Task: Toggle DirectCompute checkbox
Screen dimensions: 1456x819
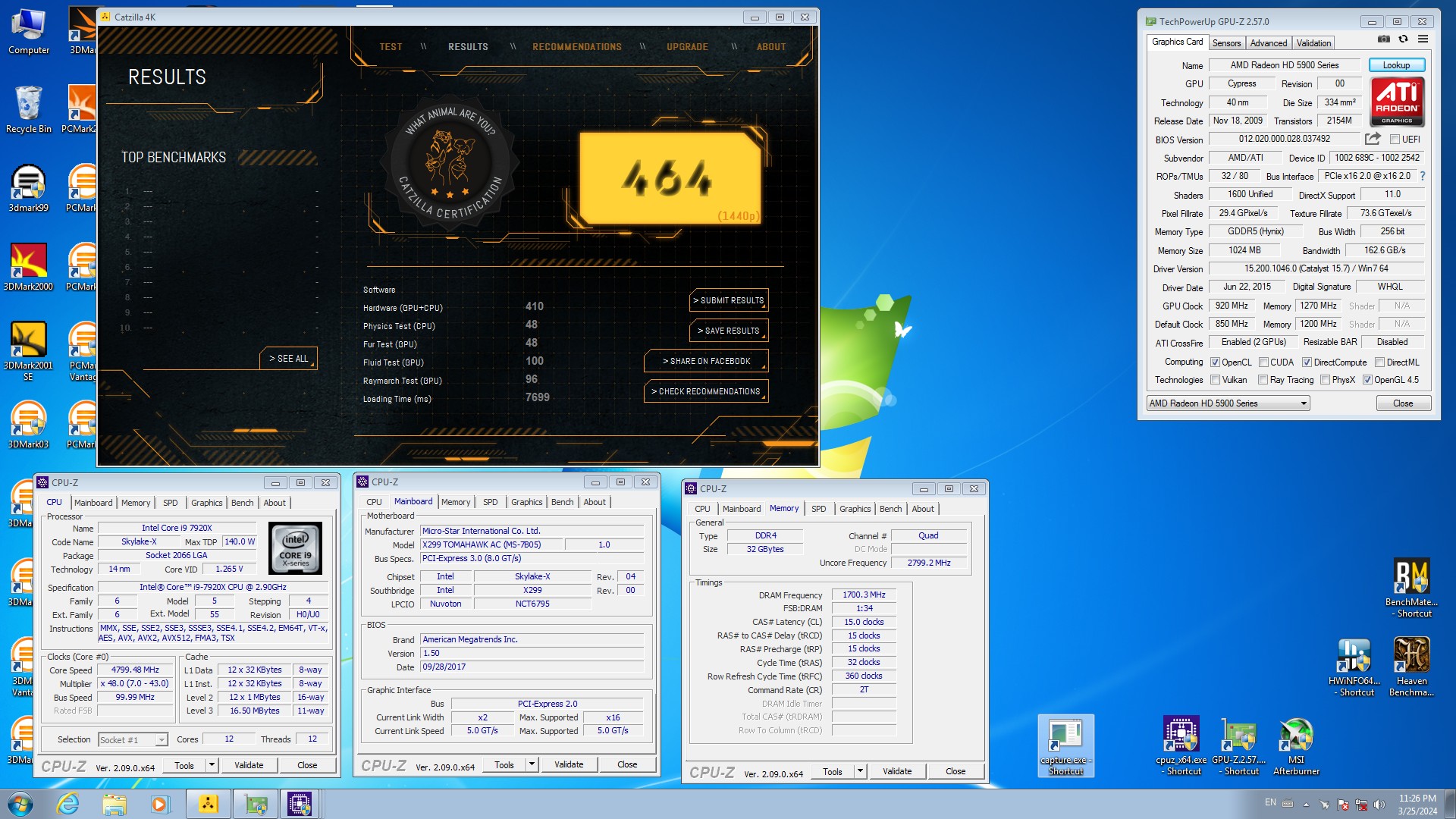Action: pyautogui.click(x=1307, y=362)
